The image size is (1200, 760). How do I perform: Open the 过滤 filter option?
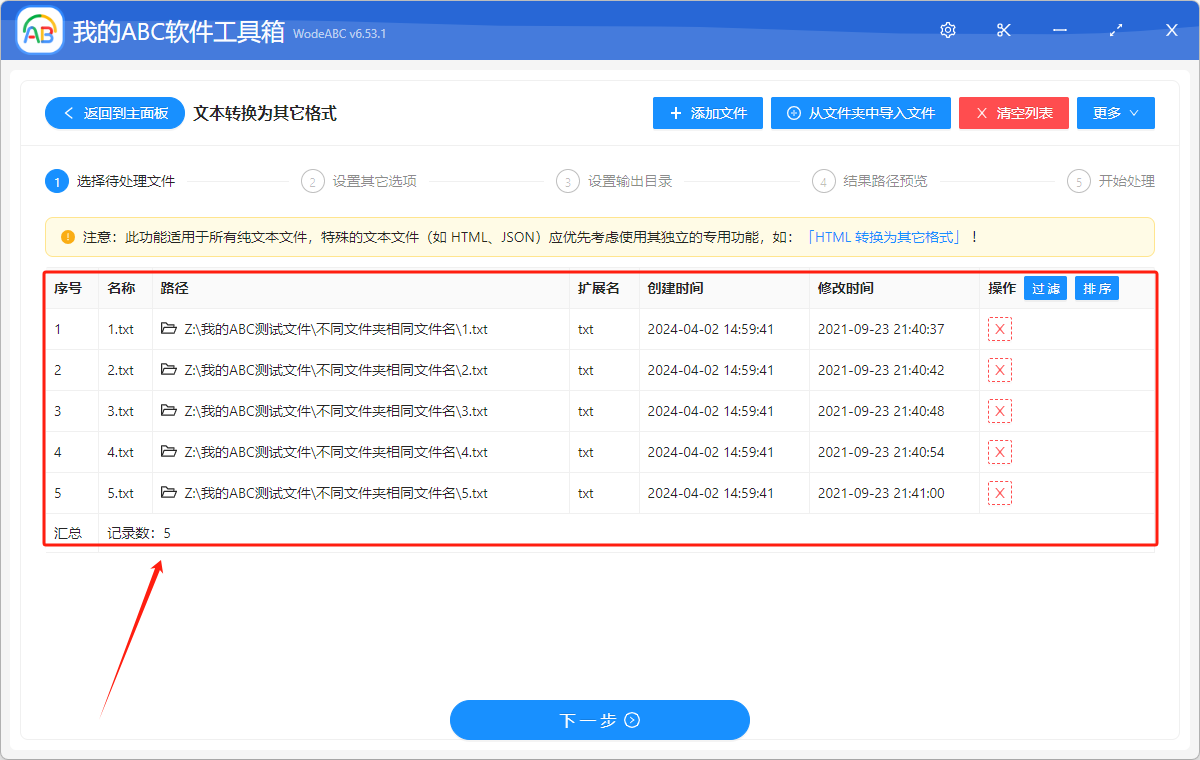[1045, 288]
